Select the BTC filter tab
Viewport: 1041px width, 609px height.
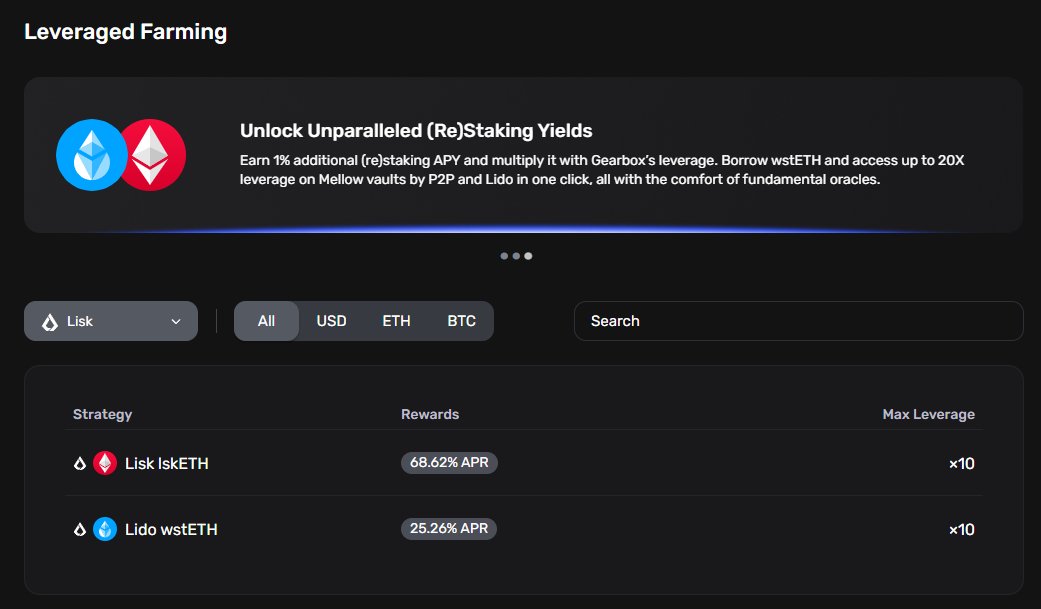tap(461, 321)
